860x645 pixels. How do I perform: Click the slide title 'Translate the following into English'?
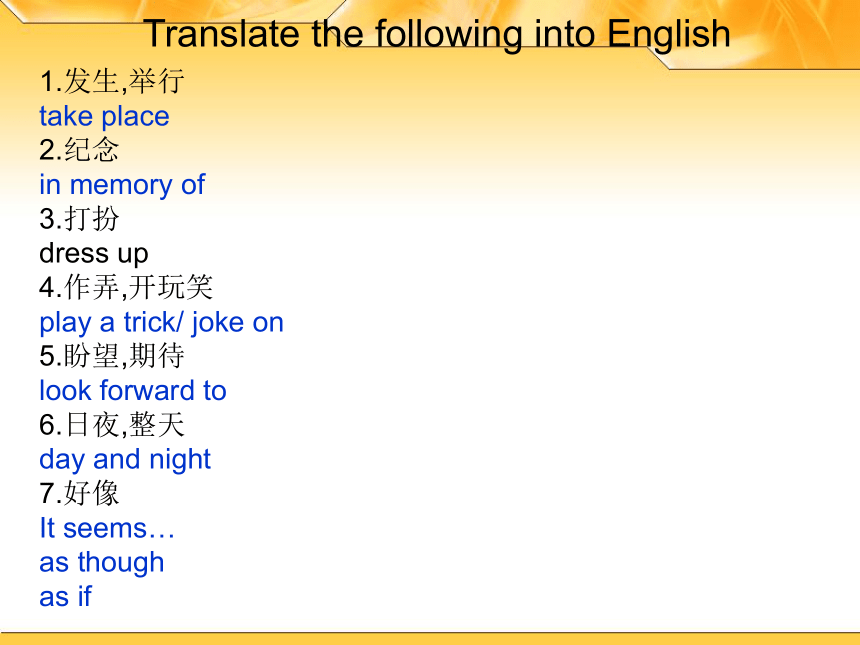tap(437, 34)
